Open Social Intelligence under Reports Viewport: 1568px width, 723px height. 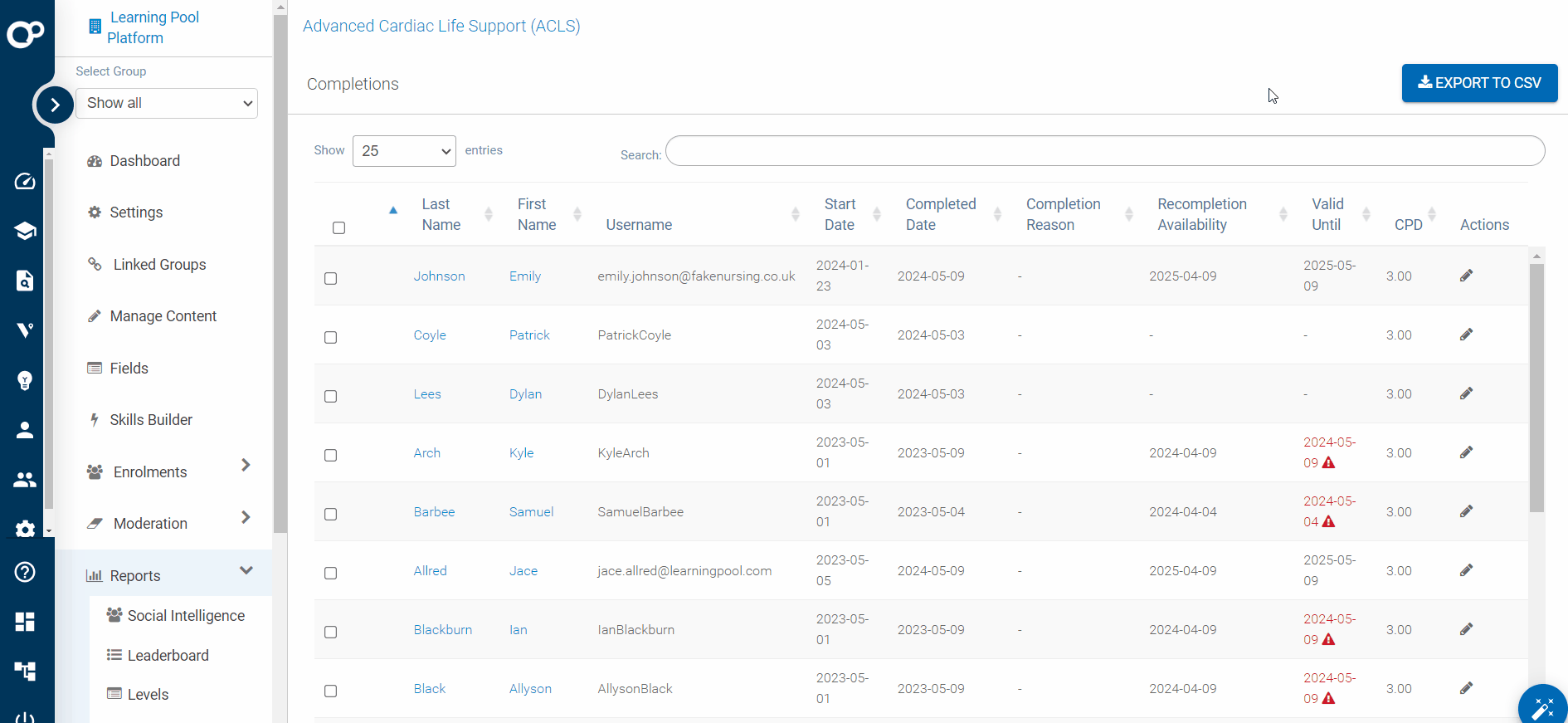tap(186, 616)
